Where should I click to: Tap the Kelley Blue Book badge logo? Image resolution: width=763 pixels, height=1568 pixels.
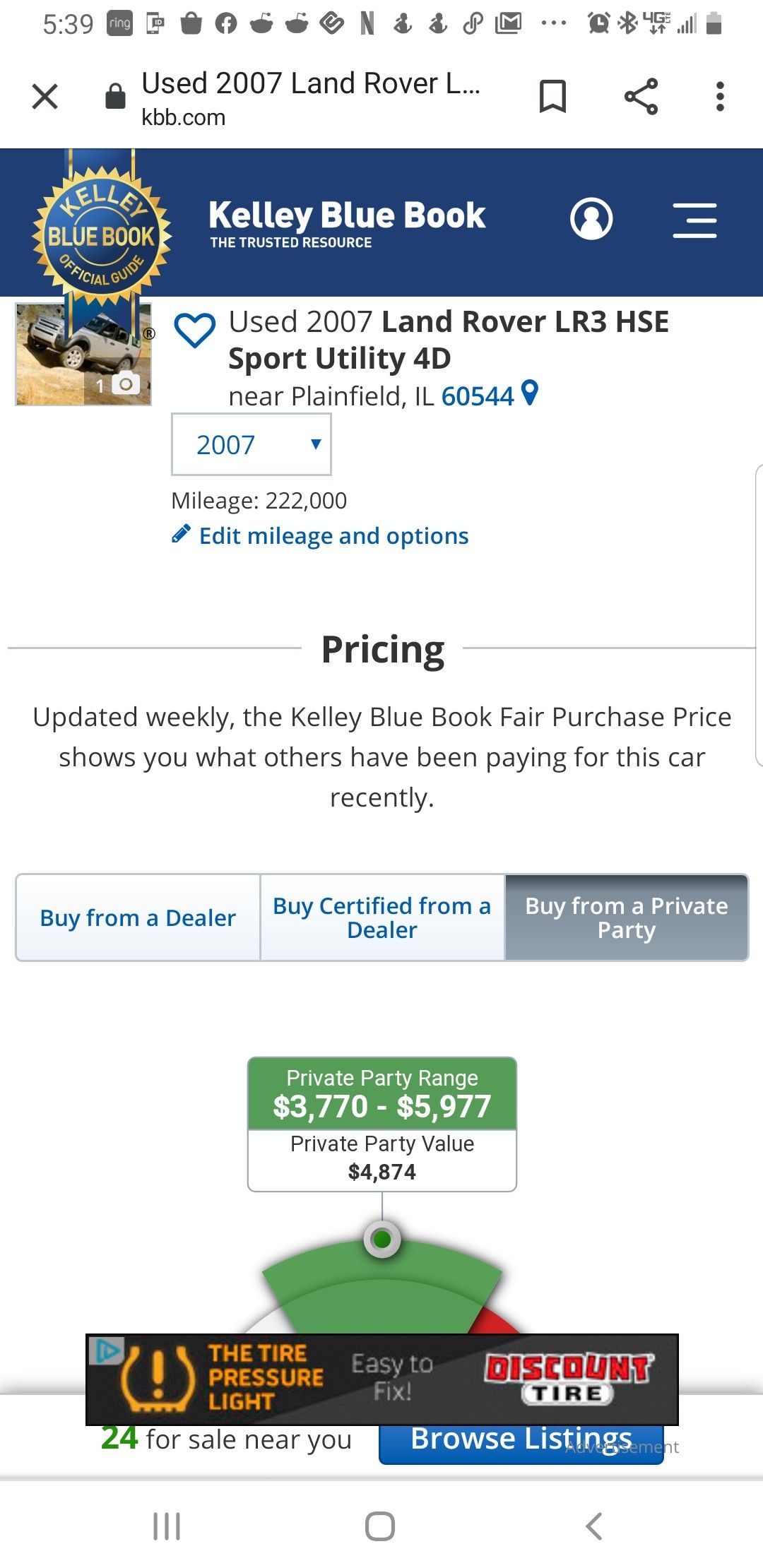tap(101, 233)
